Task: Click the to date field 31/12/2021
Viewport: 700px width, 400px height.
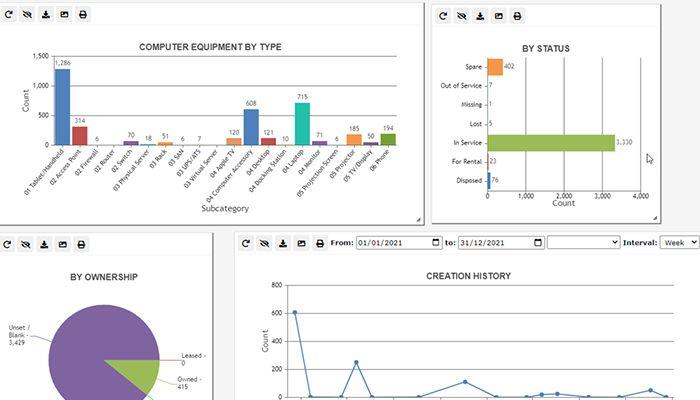Action: pos(501,242)
